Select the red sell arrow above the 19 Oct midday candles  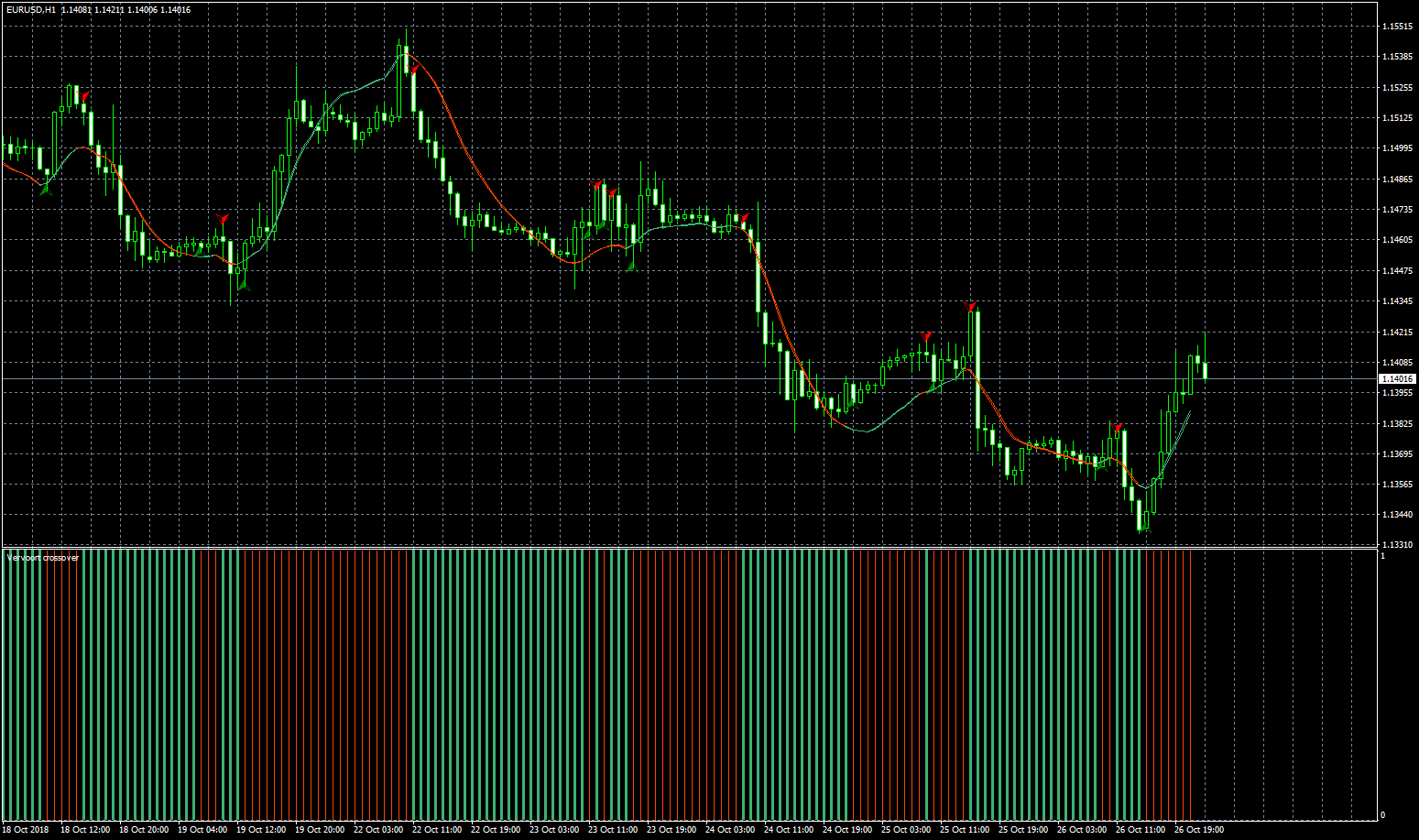[222, 219]
